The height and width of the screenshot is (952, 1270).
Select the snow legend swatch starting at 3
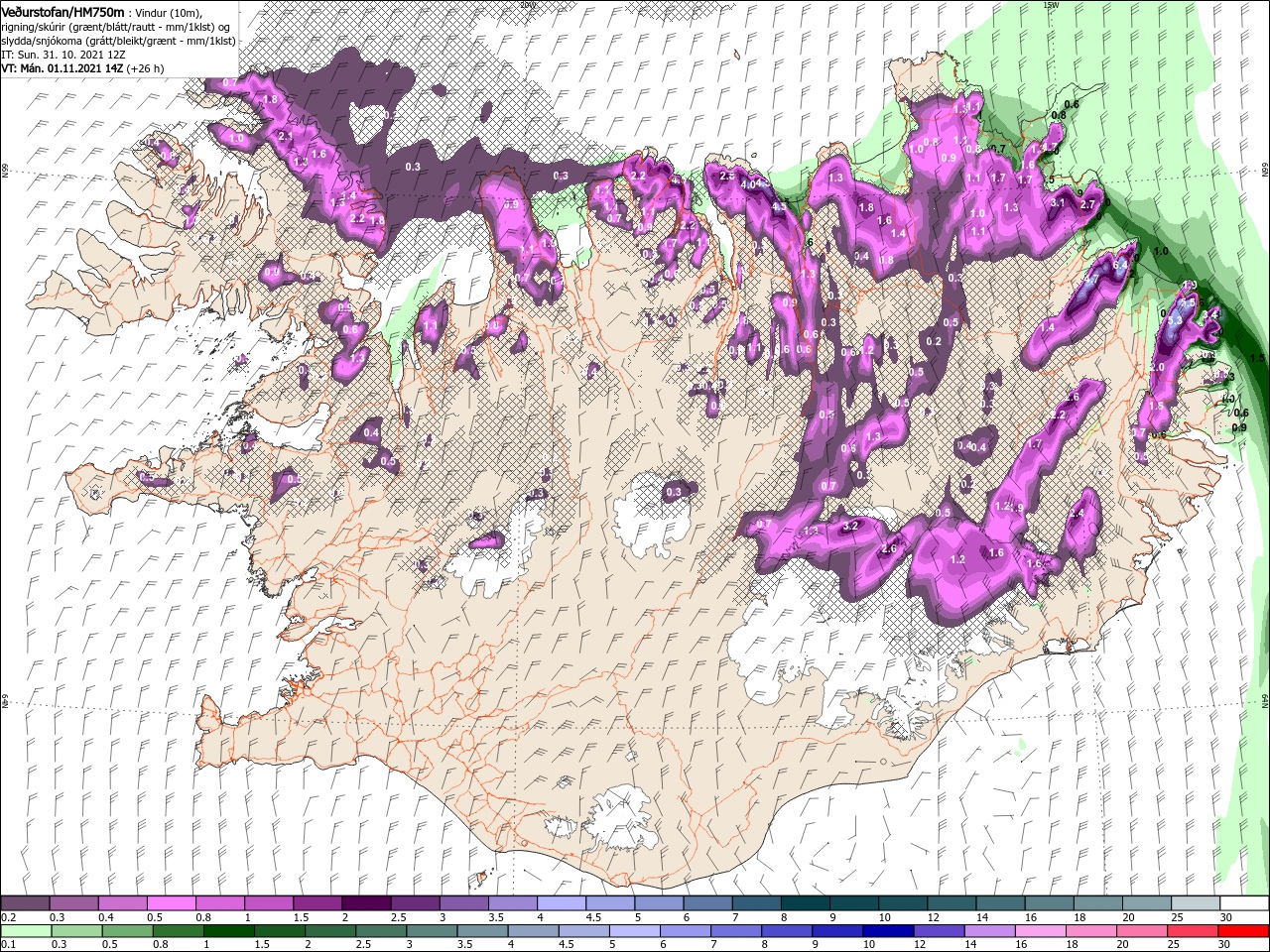[x=462, y=903]
